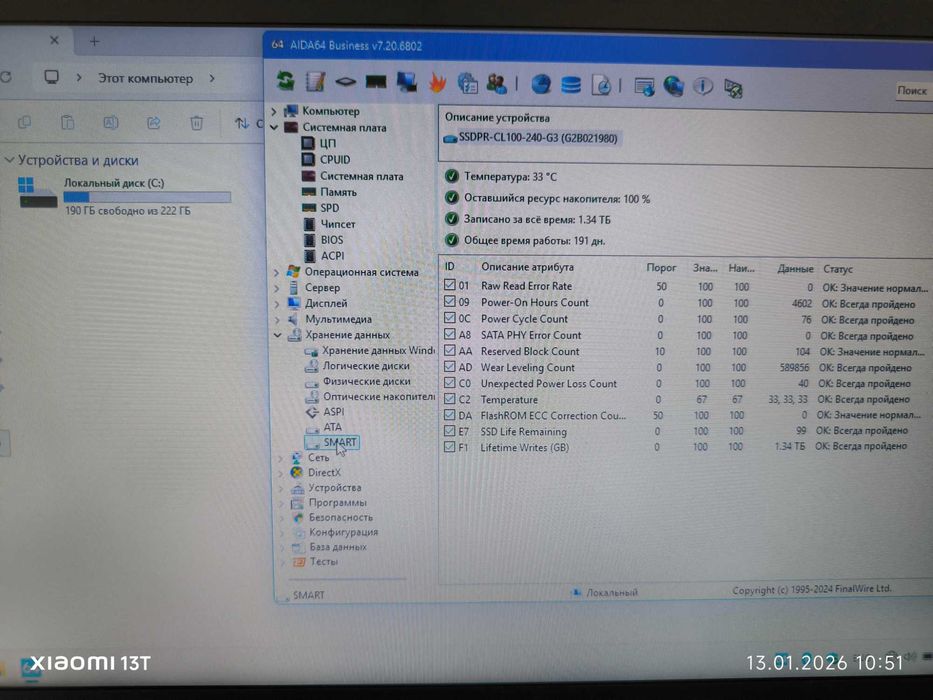
Task: Expand the Дисплей tree node
Action: click(x=277, y=304)
